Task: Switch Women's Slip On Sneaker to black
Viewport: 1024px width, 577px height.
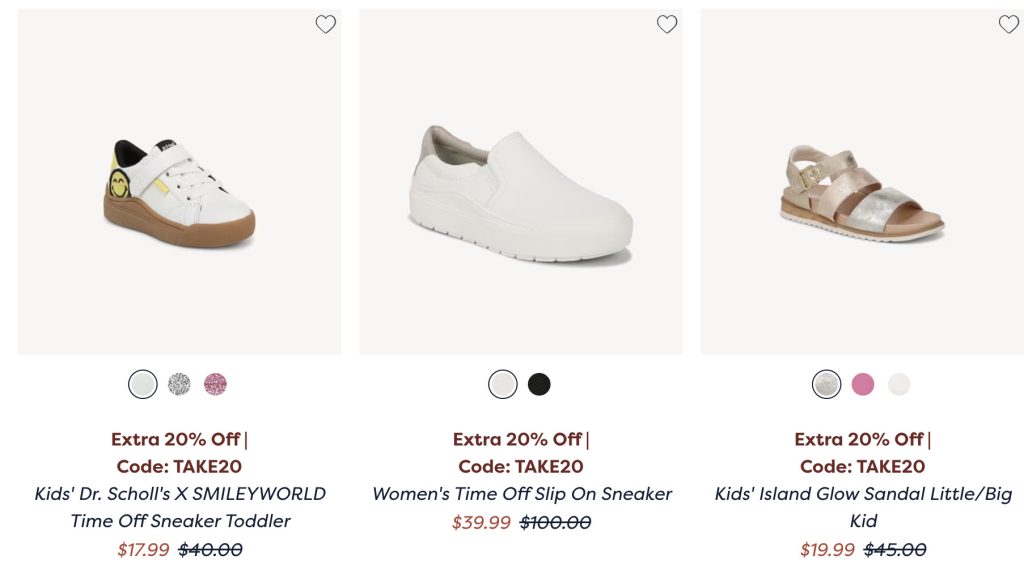Action: coord(539,384)
